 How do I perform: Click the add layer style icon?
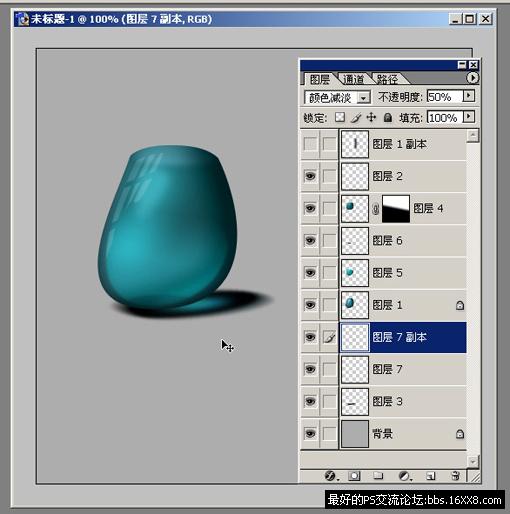pos(330,475)
